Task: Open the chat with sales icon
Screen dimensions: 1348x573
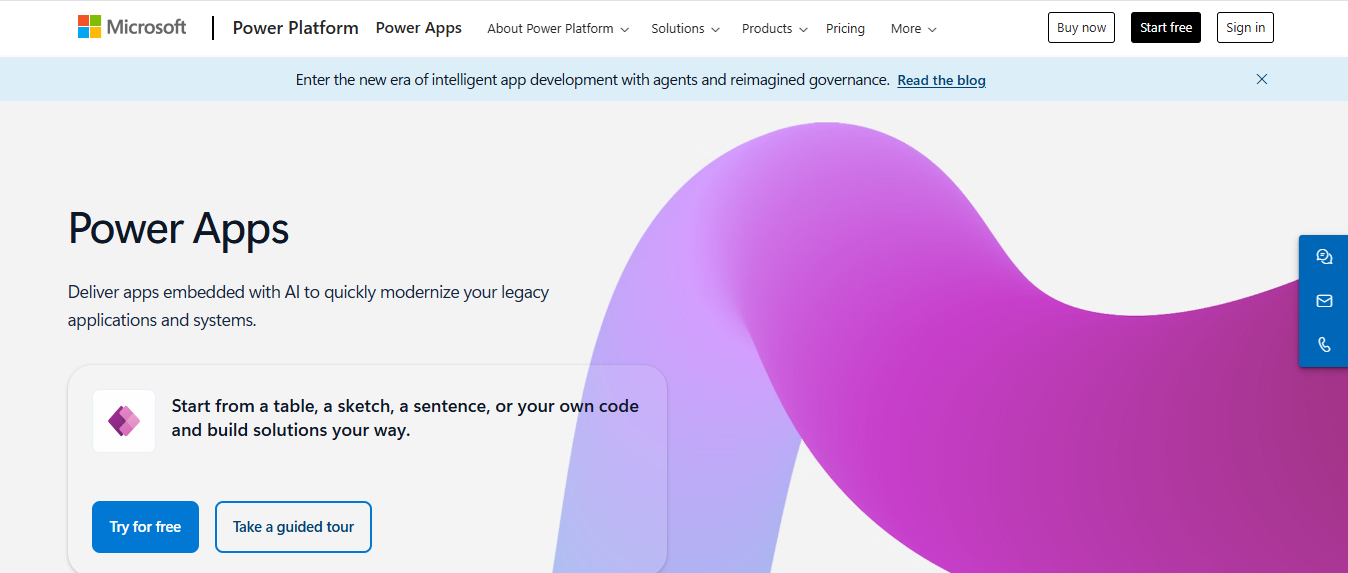Action: coord(1324,257)
